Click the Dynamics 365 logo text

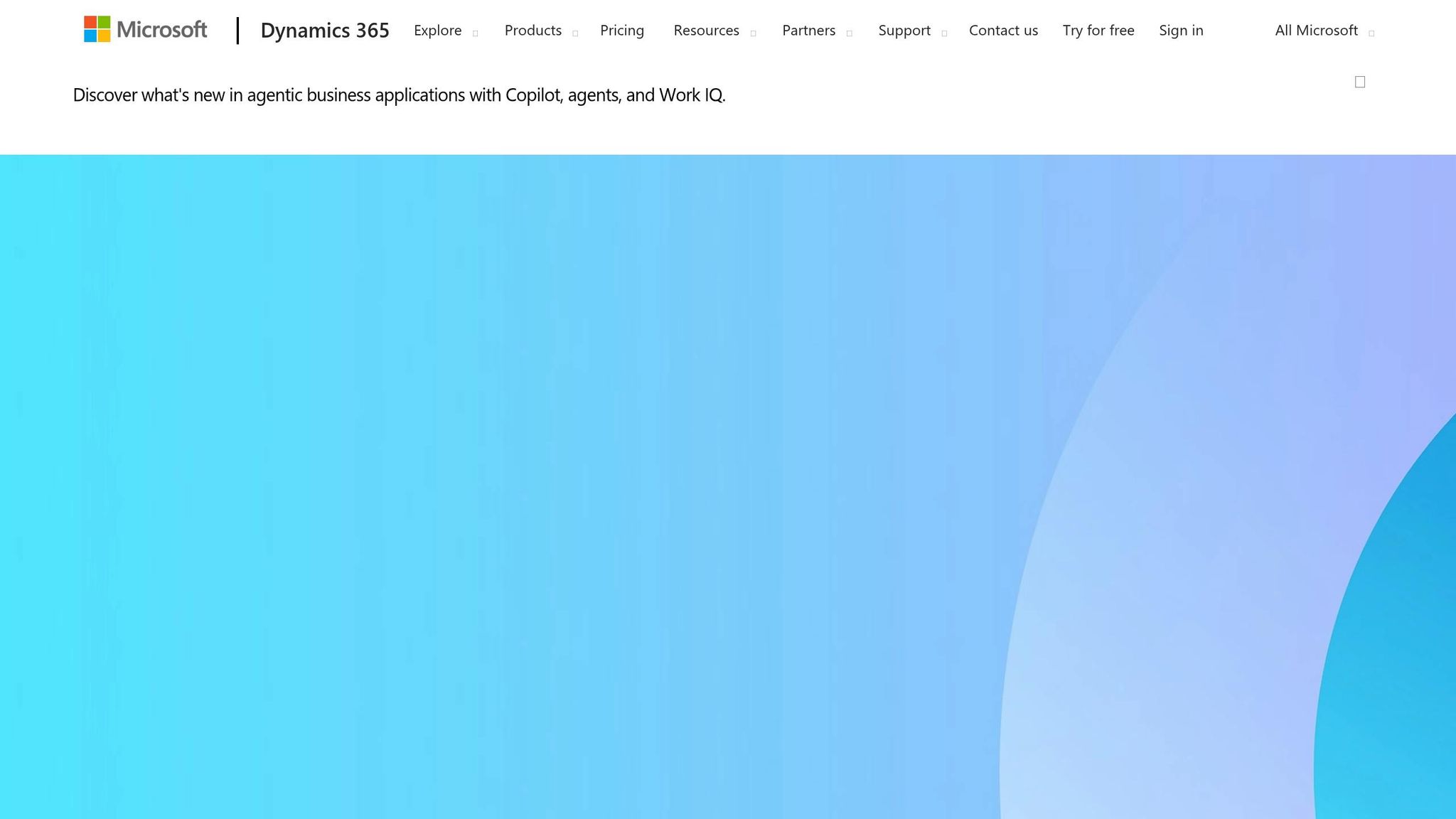point(324,30)
